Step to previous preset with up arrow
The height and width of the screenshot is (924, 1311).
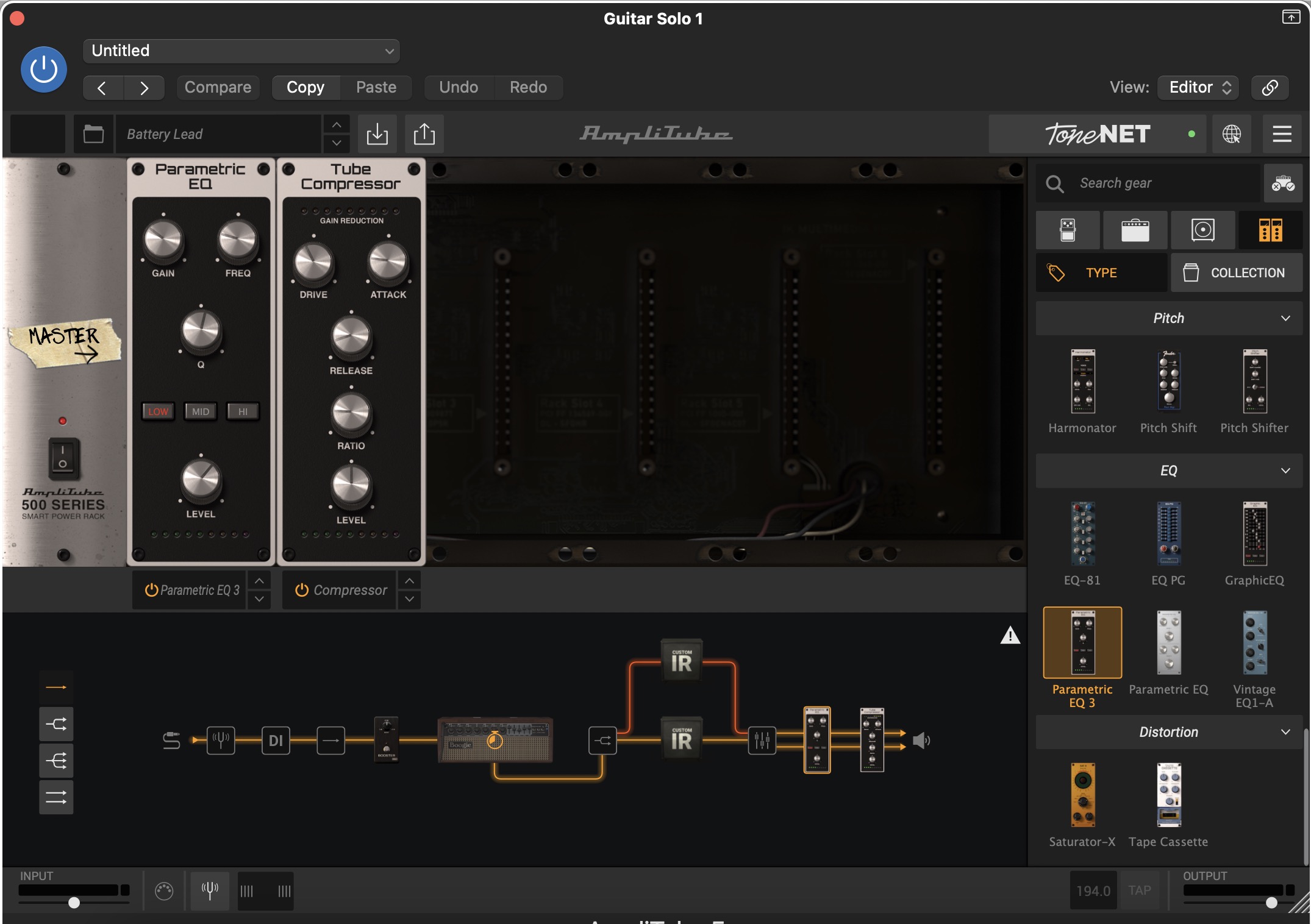coord(337,125)
